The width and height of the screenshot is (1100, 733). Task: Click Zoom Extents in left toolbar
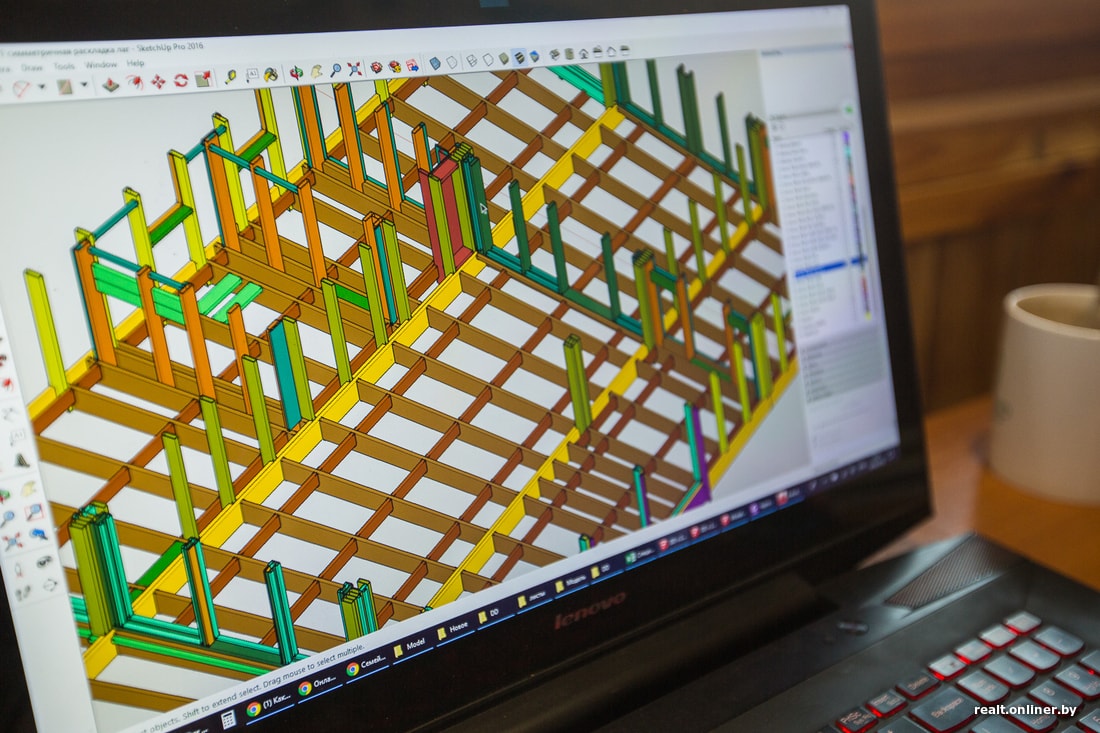pyautogui.click(x=13, y=542)
